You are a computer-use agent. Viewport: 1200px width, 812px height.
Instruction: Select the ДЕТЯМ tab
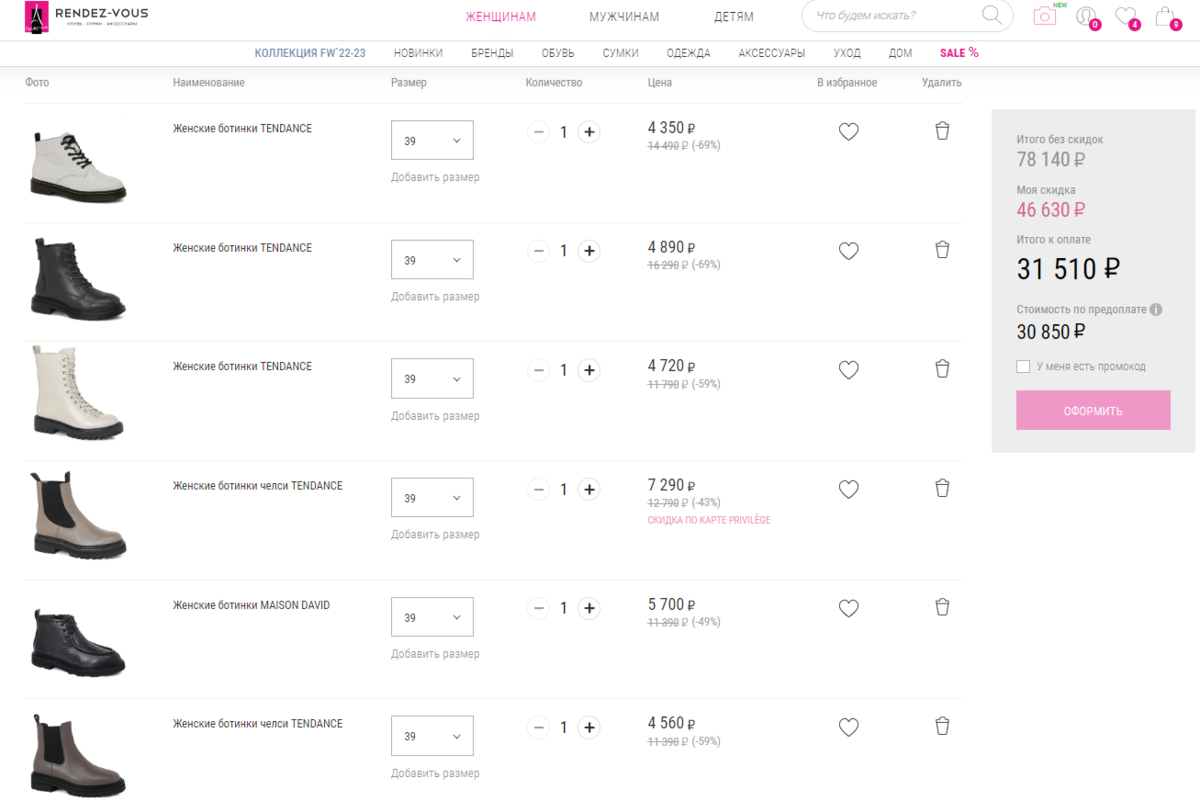[x=734, y=17]
